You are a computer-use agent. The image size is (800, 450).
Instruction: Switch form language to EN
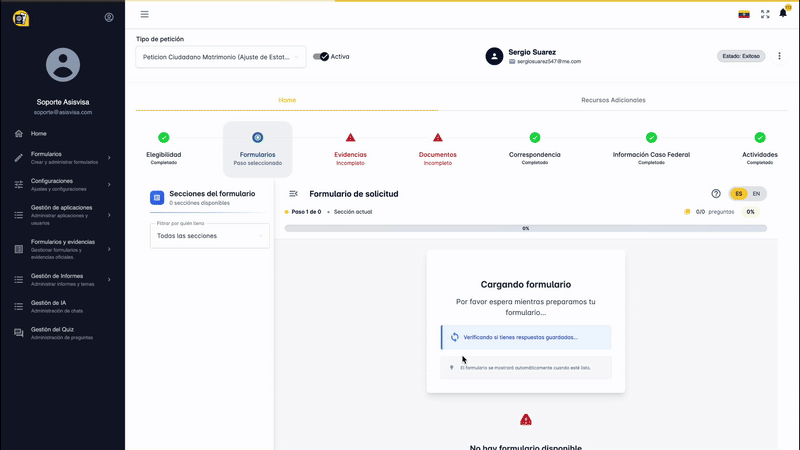pos(757,193)
